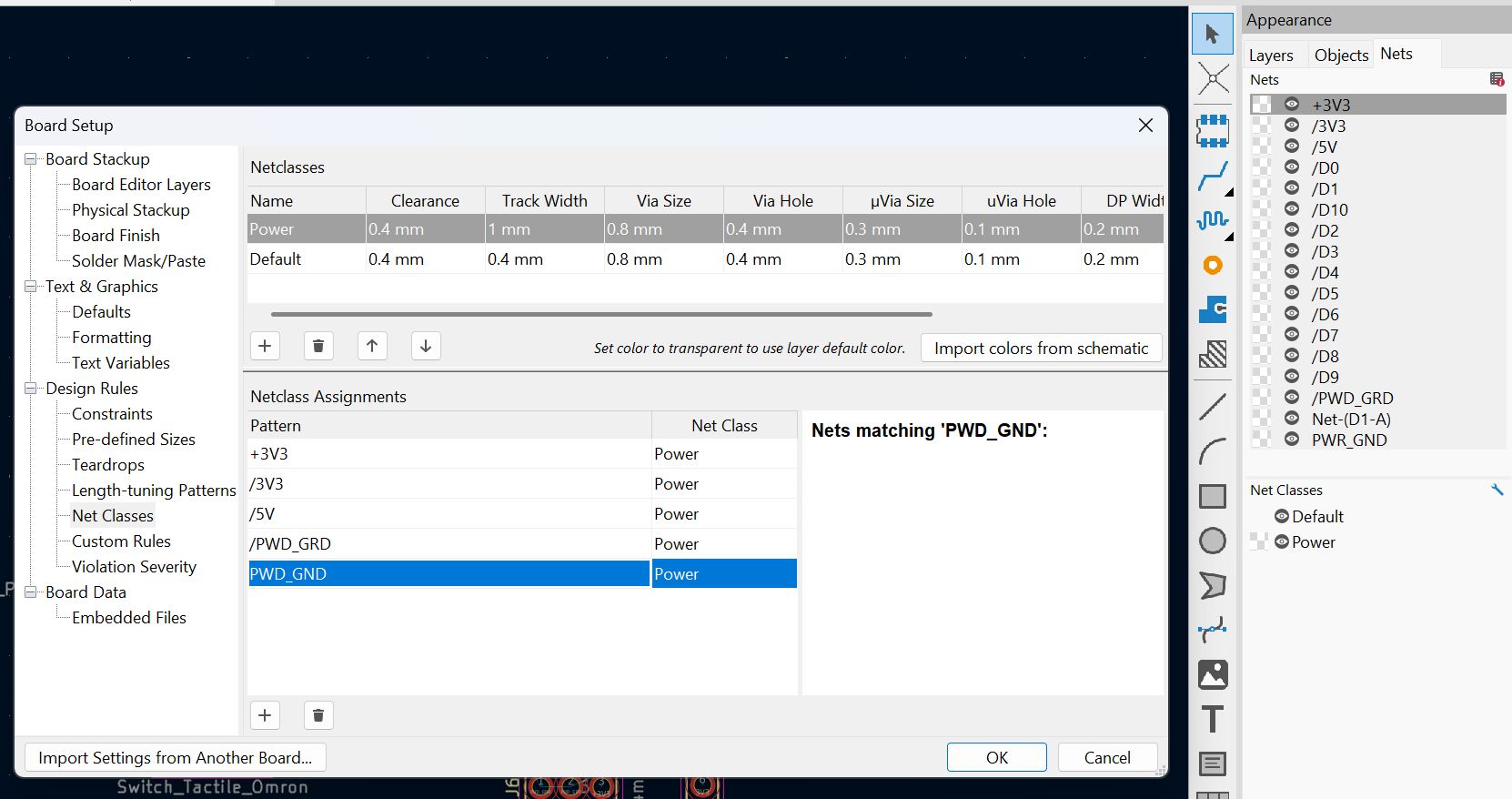Select the draw circle tool
Screen dimensions: 1512x799
click(1213, 541)
